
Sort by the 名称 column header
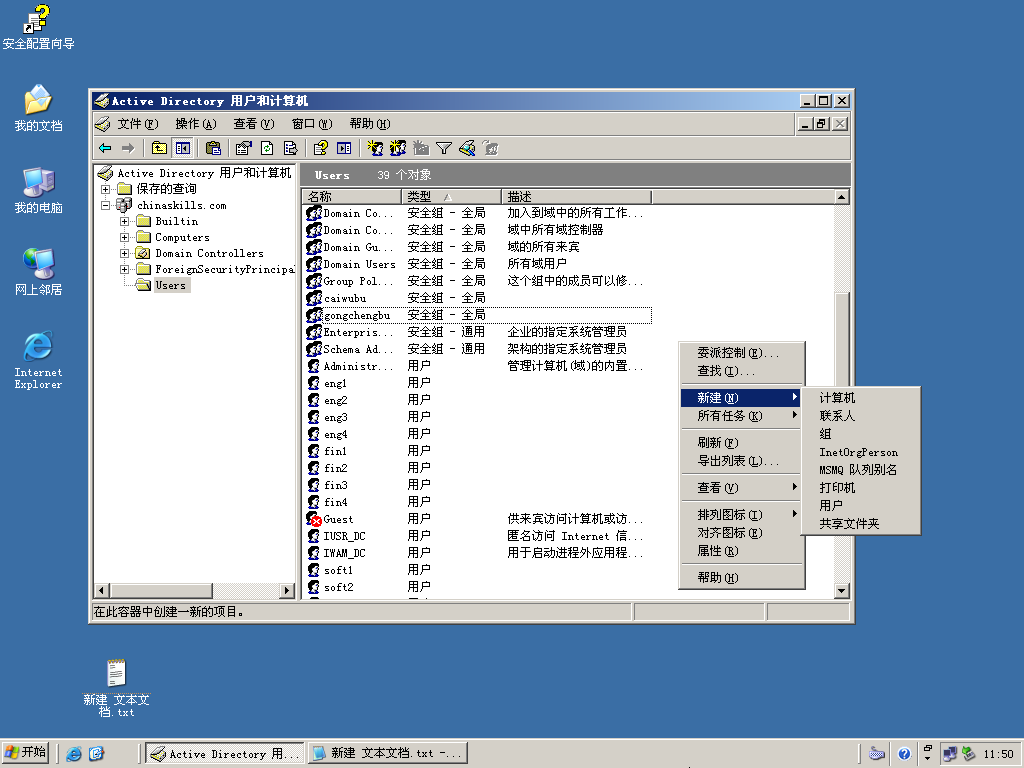pyautogui.click(x=351, y=197)
